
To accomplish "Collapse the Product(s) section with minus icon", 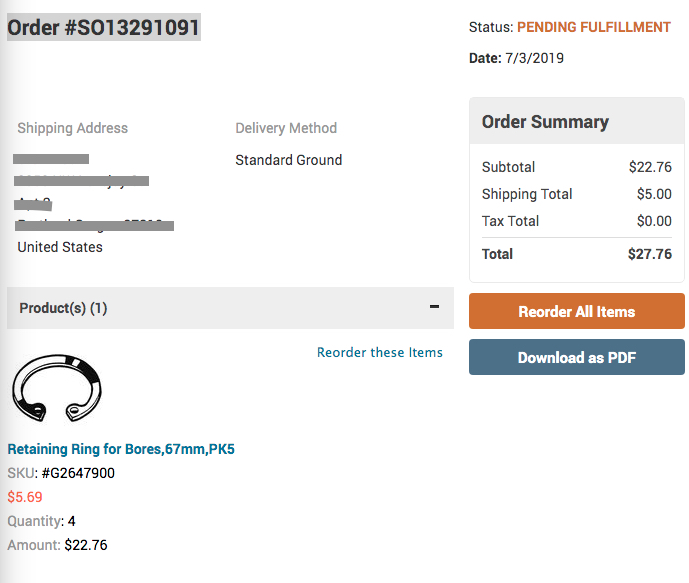I will click(434, 307).
